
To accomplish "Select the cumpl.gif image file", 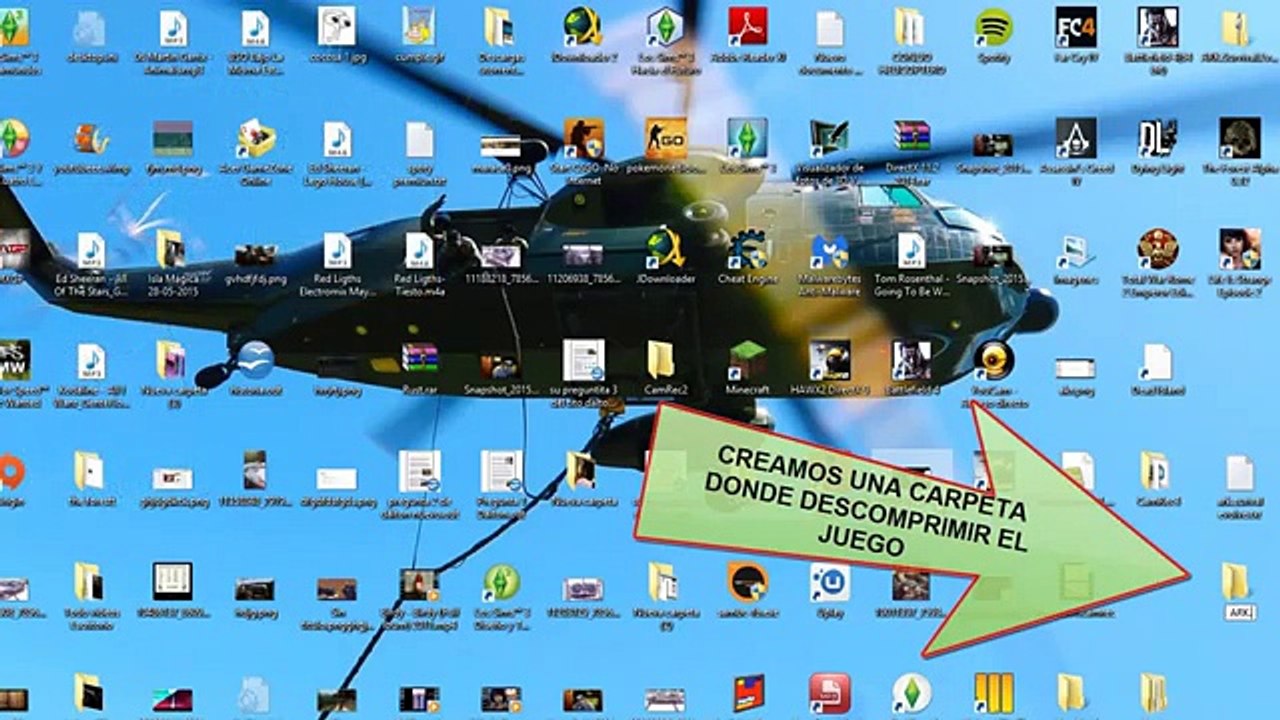I will pyautogui.click(x=419, y=28).
